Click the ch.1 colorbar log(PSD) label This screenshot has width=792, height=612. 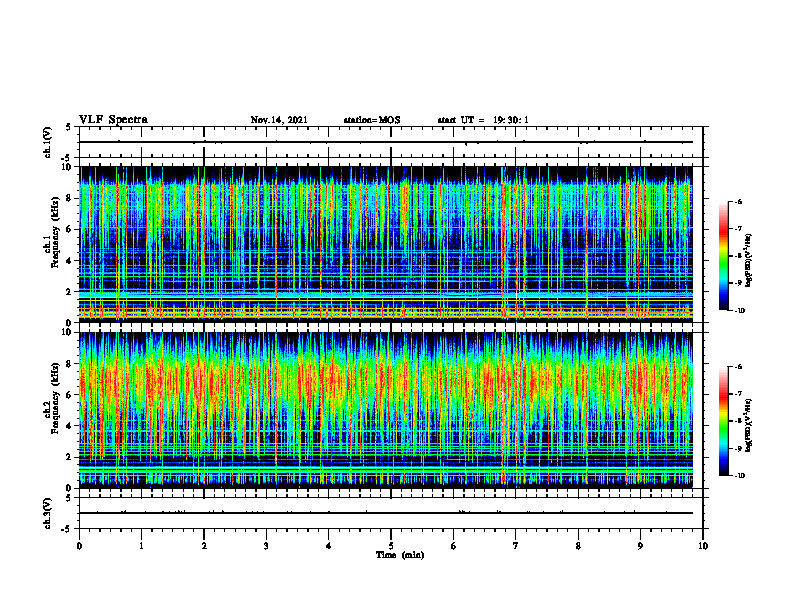click(x=749, y=260)
